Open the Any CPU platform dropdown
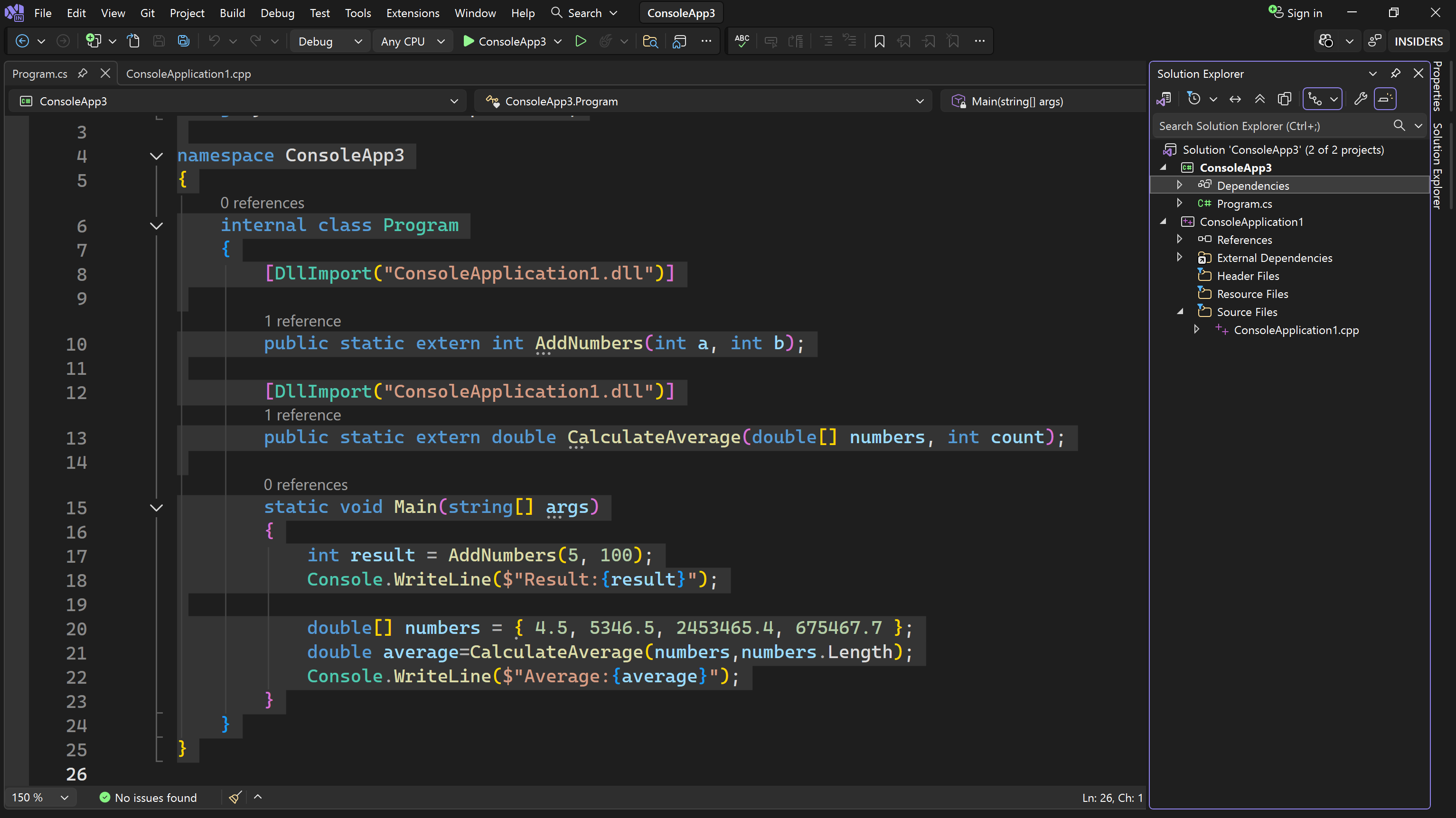This screenshot has width=1456, height=818. (413, 41)
